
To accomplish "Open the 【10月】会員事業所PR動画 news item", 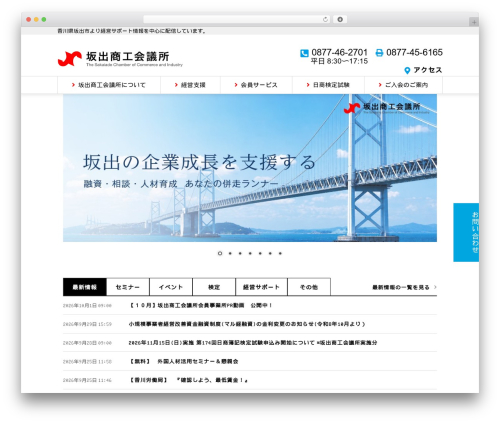I will point(201,305).
